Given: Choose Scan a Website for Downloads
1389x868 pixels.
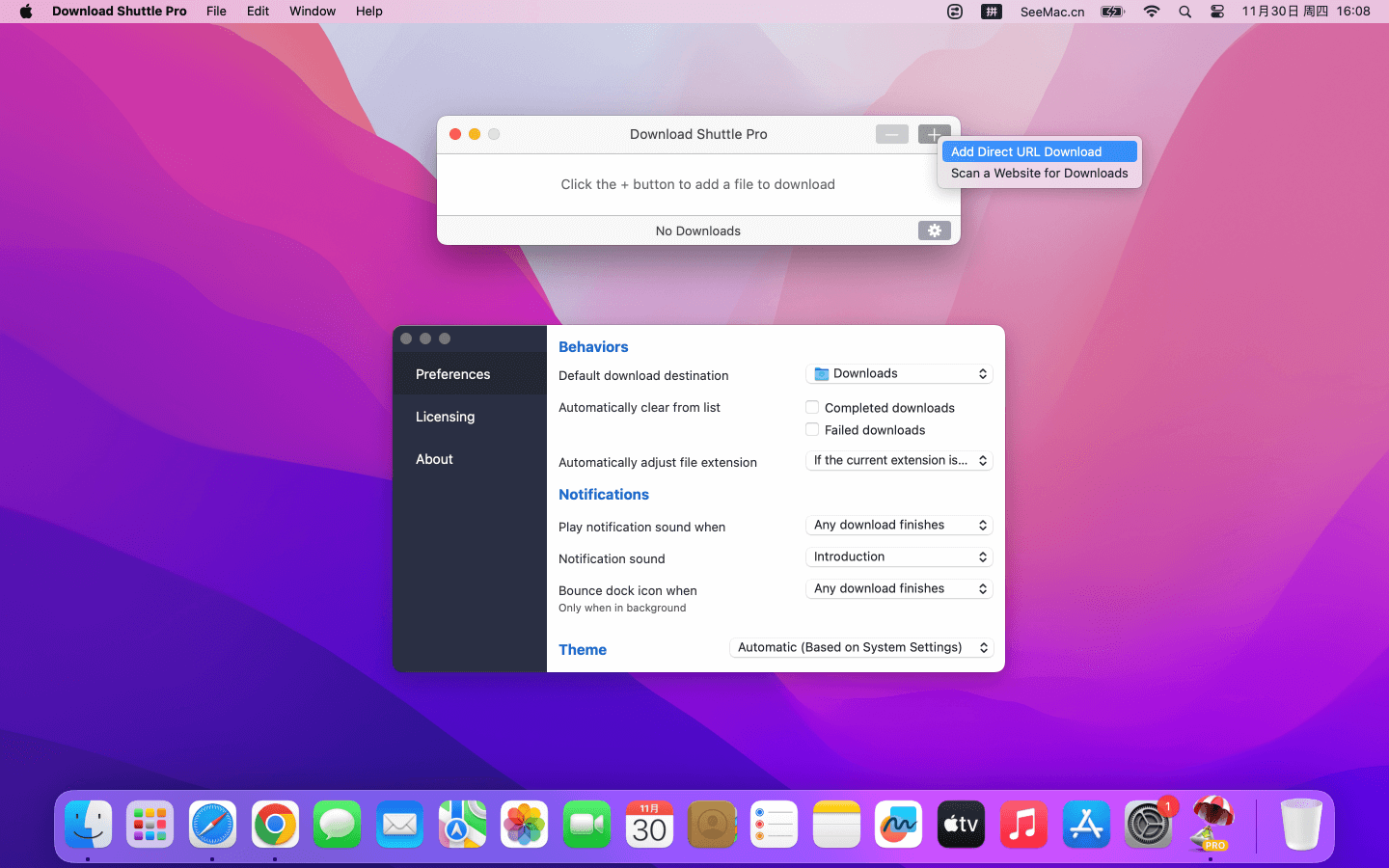Looking at the screenshot, I should coord(1038,174).
